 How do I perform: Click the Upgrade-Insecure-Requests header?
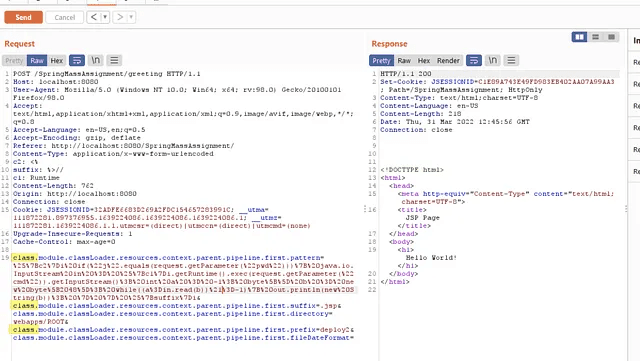click(73, 234)
